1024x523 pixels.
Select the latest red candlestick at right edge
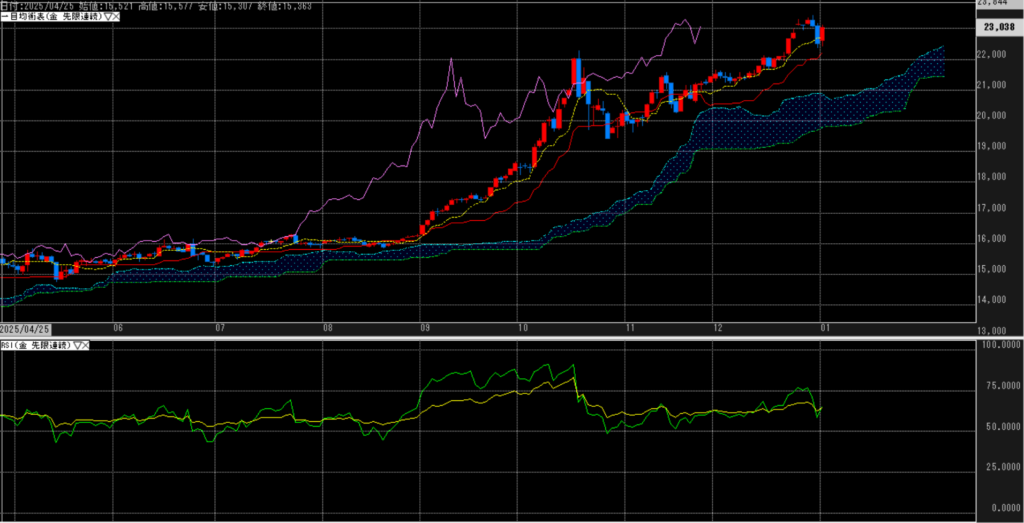pos(822,36)
